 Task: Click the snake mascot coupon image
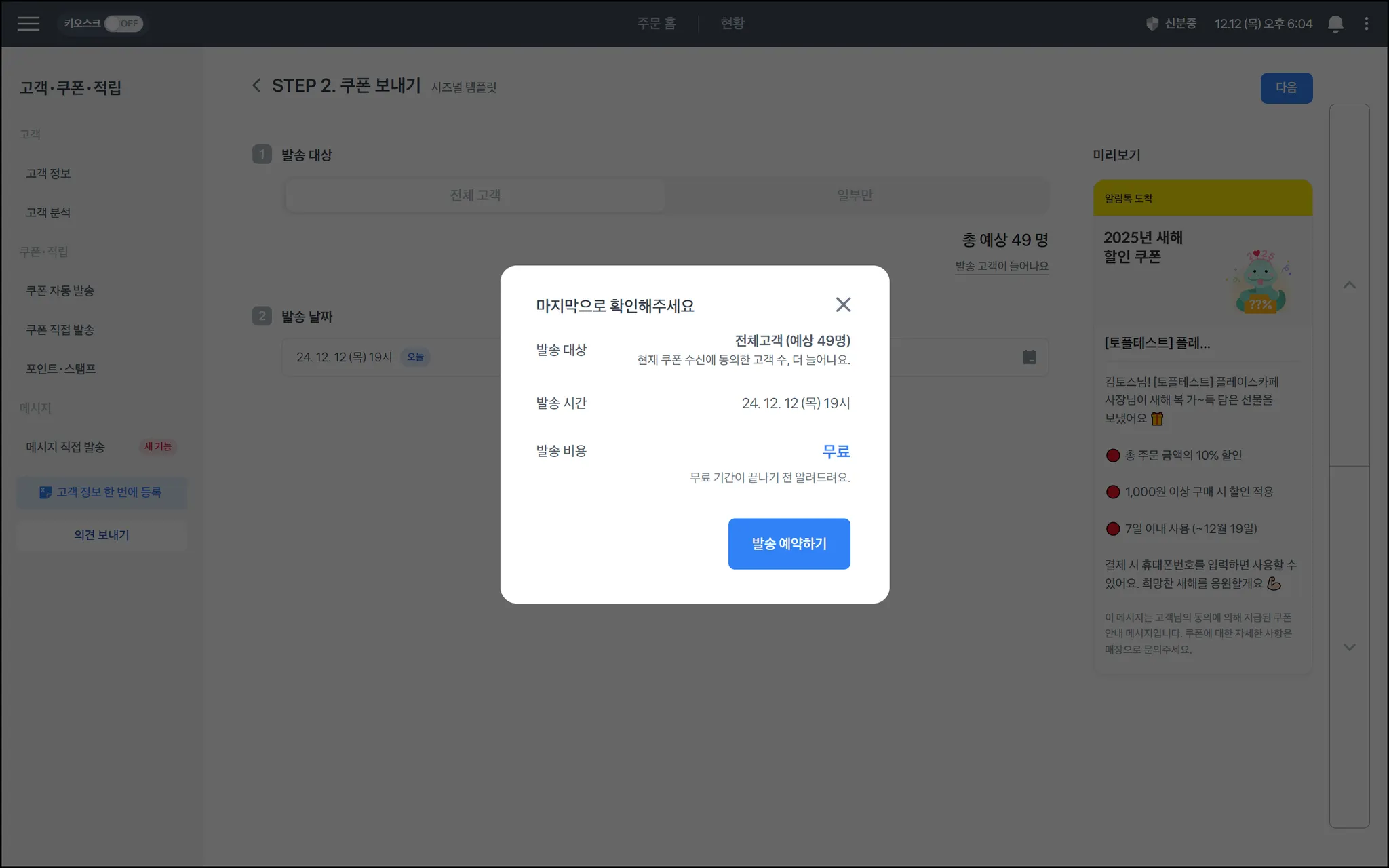(x=1259, y=282)
